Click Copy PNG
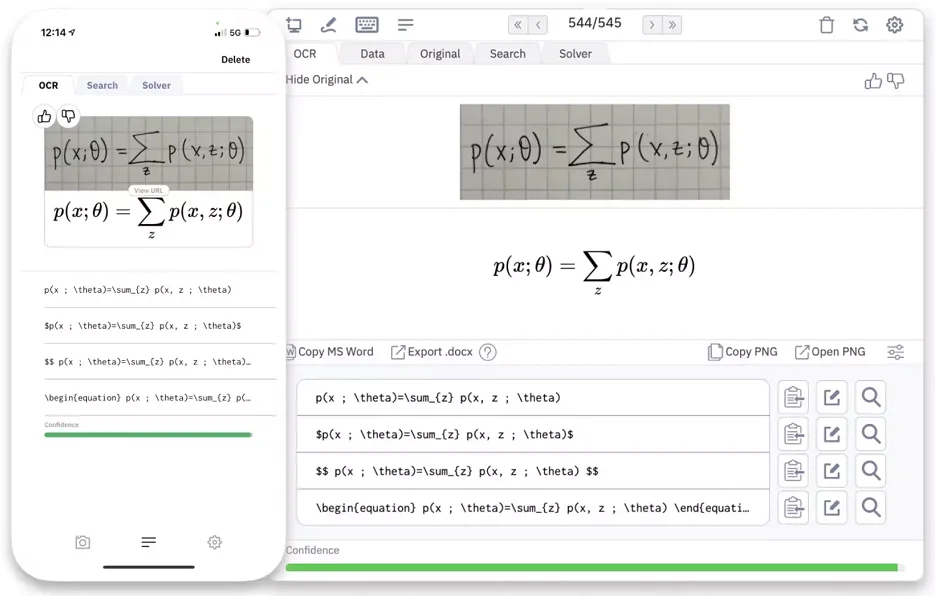 [743, 352]
